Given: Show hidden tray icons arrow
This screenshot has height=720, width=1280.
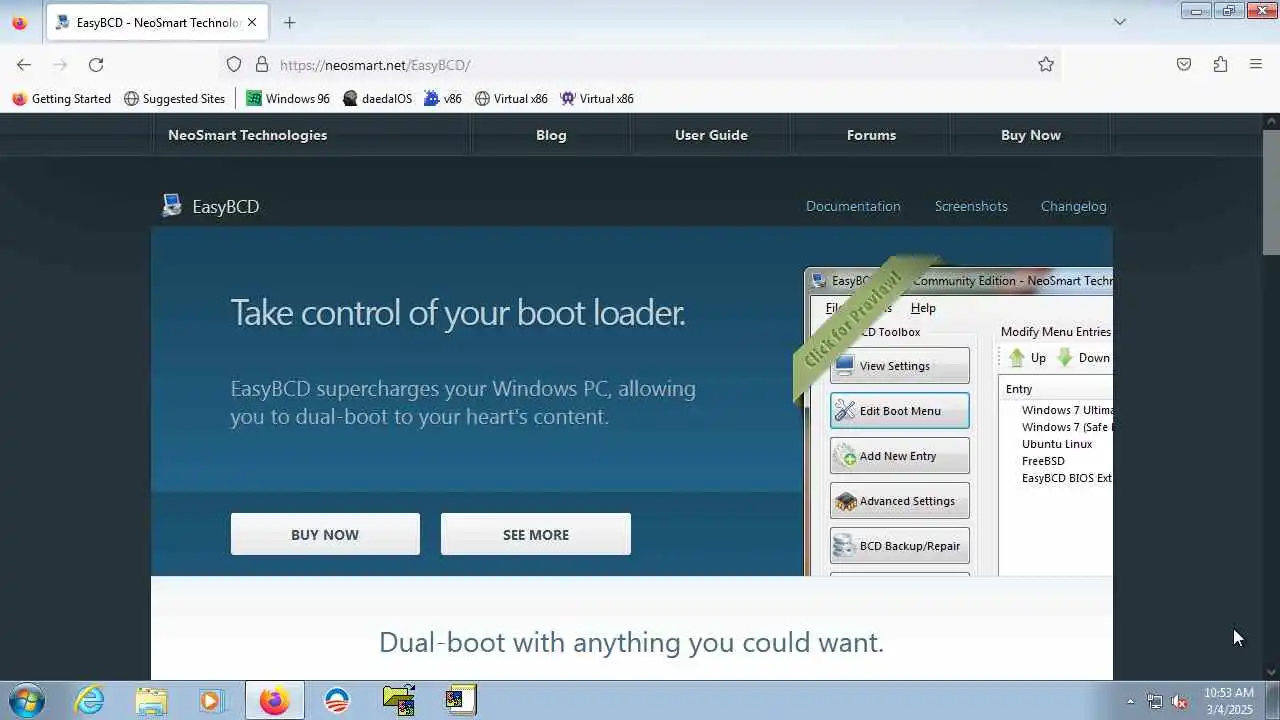Looking at the screenshot, I should pos(1130,701).
